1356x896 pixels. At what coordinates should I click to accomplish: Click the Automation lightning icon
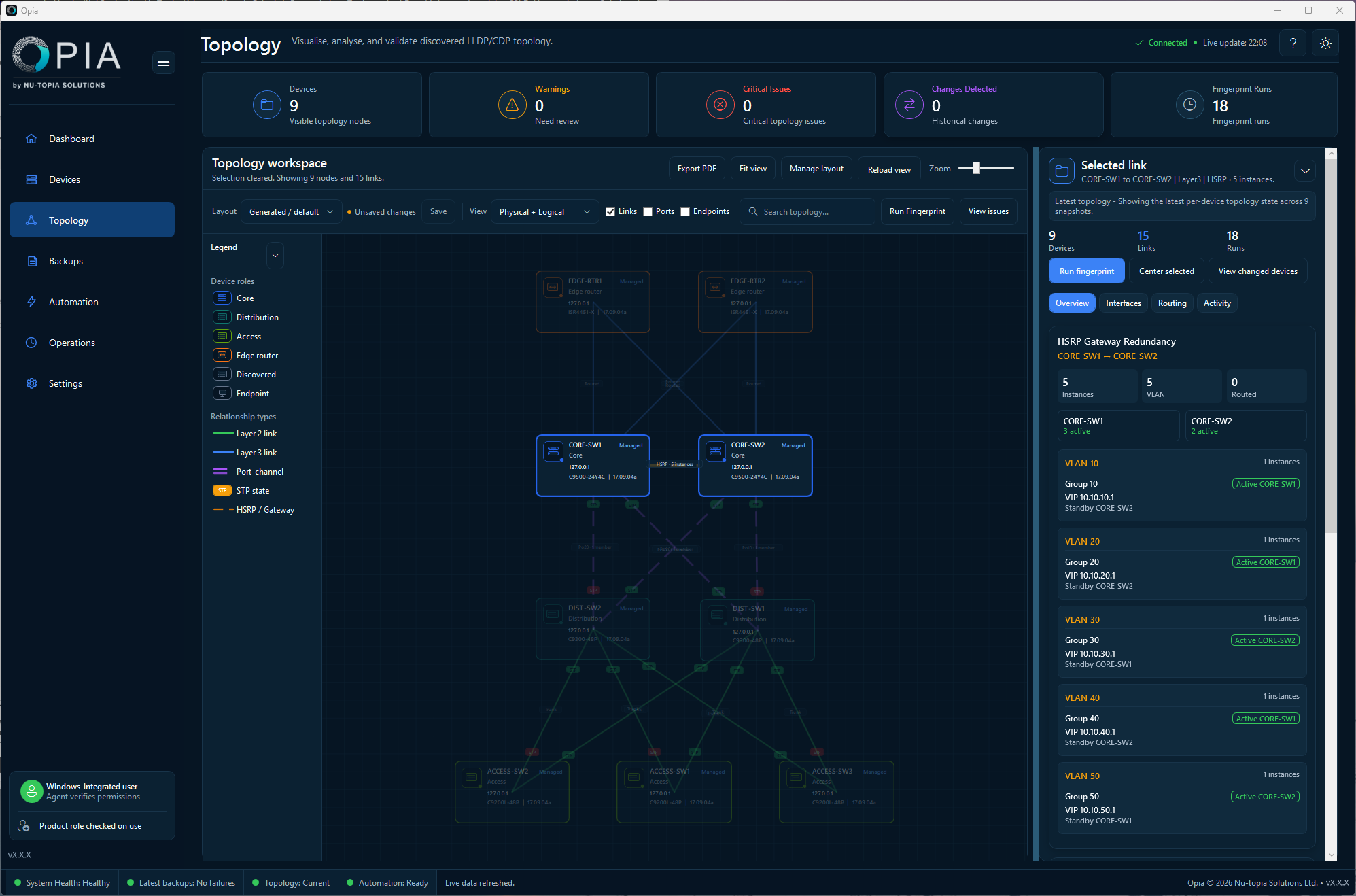coord(31,302)
